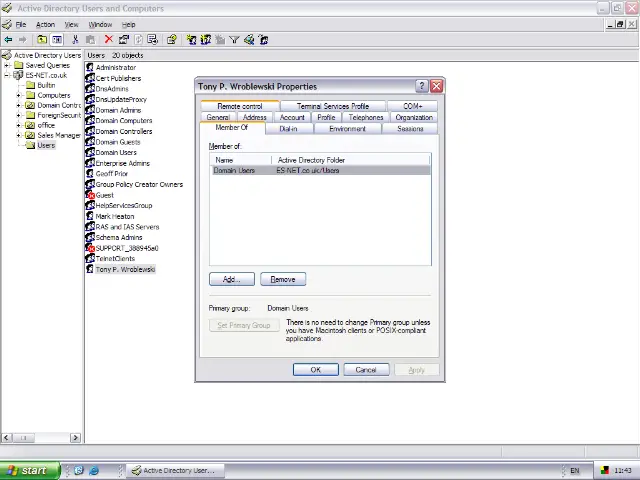The width and height of the screenshot is (640, 480).
Task: Click the filter funnel toolbar icon
Action: point(234,40)
